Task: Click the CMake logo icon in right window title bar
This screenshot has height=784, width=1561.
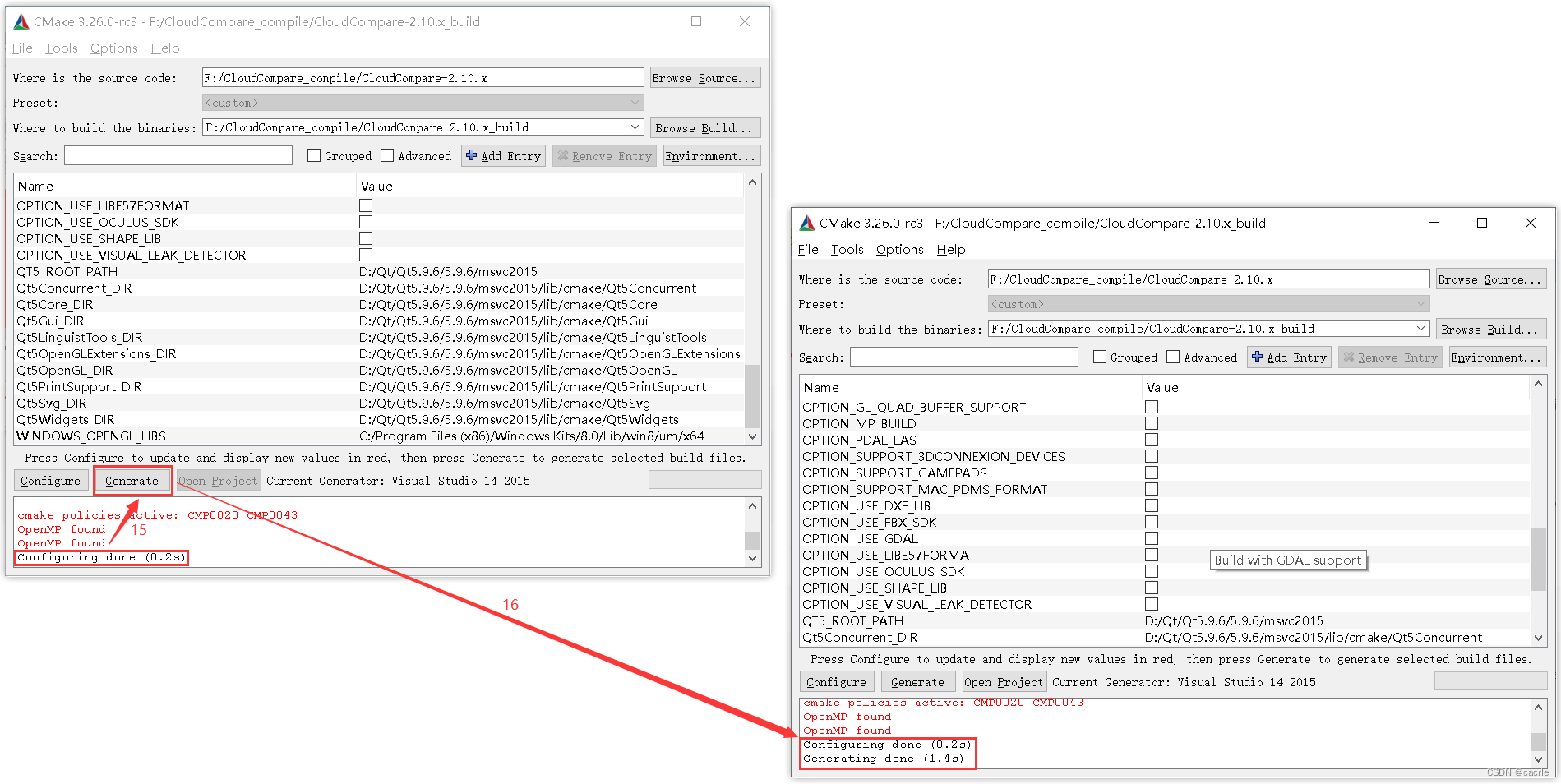Action: coord(807,224)
